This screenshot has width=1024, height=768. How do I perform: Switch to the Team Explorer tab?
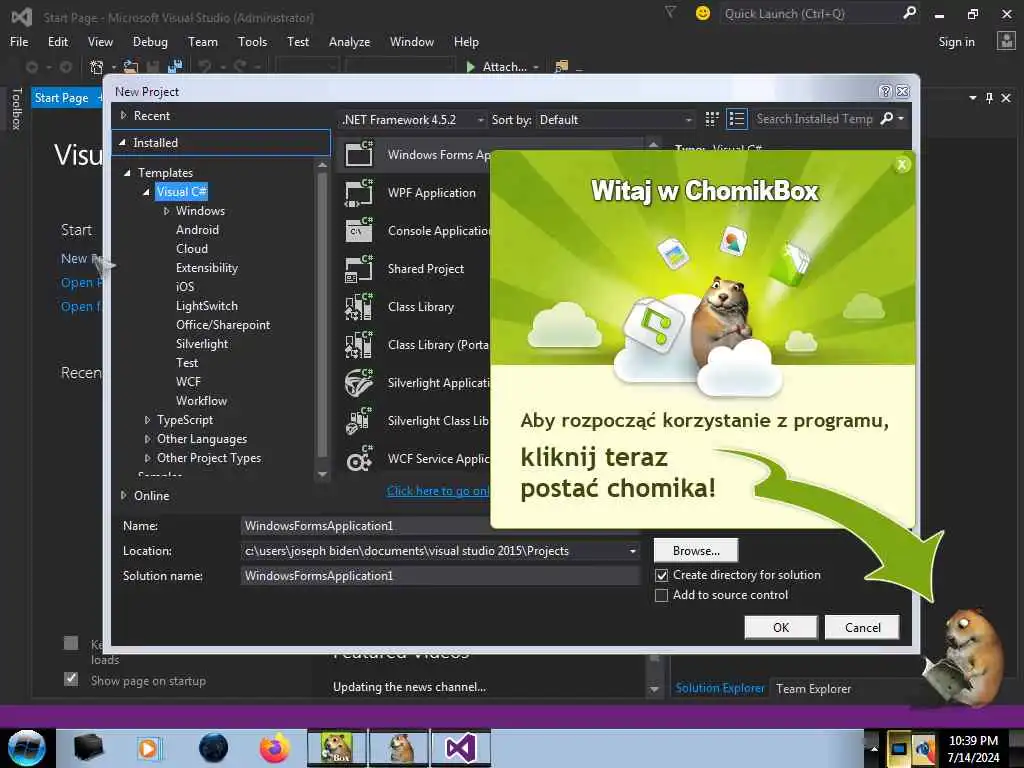point(813,688)
